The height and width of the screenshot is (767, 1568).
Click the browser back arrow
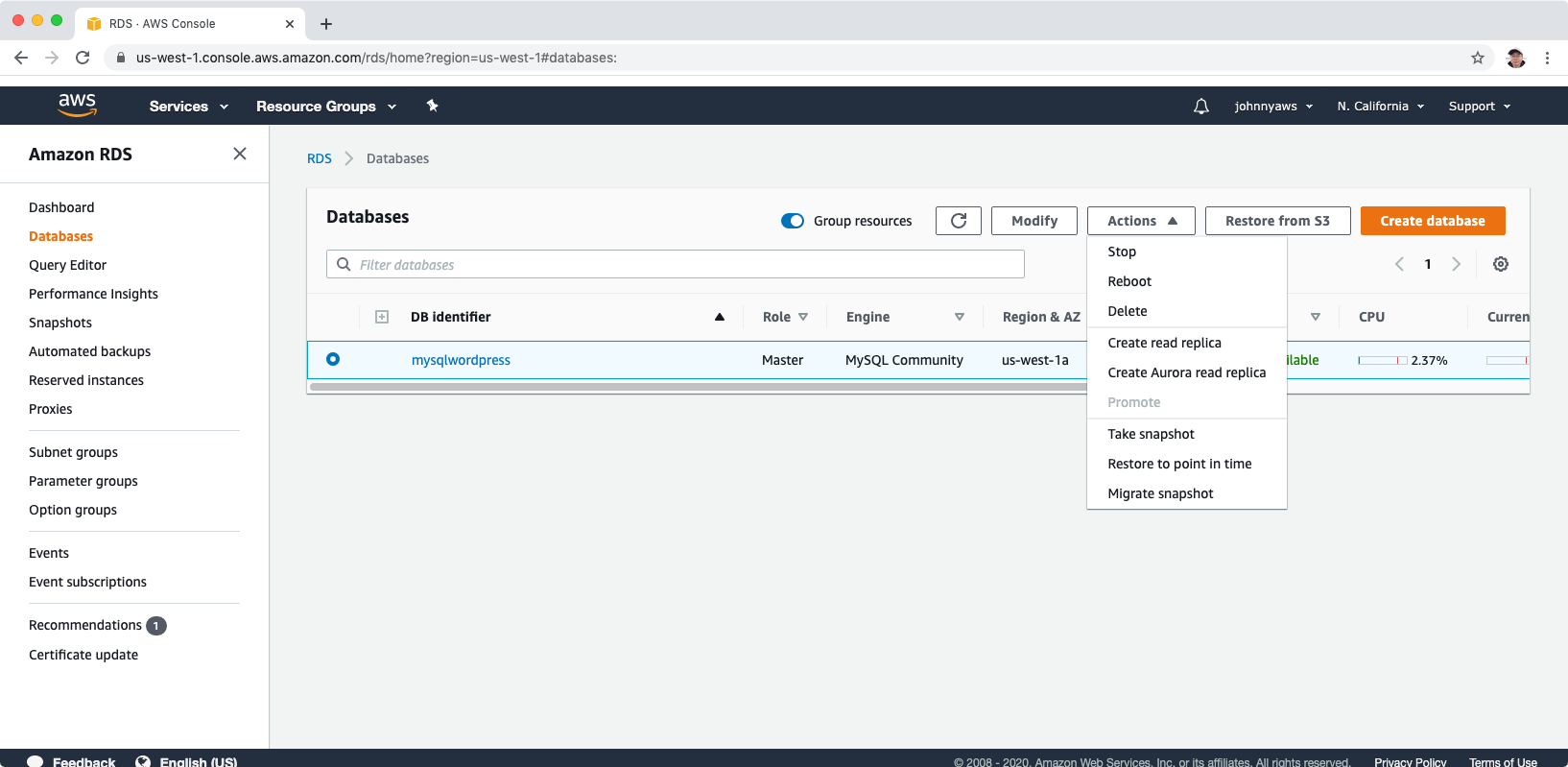click(21, 58)
